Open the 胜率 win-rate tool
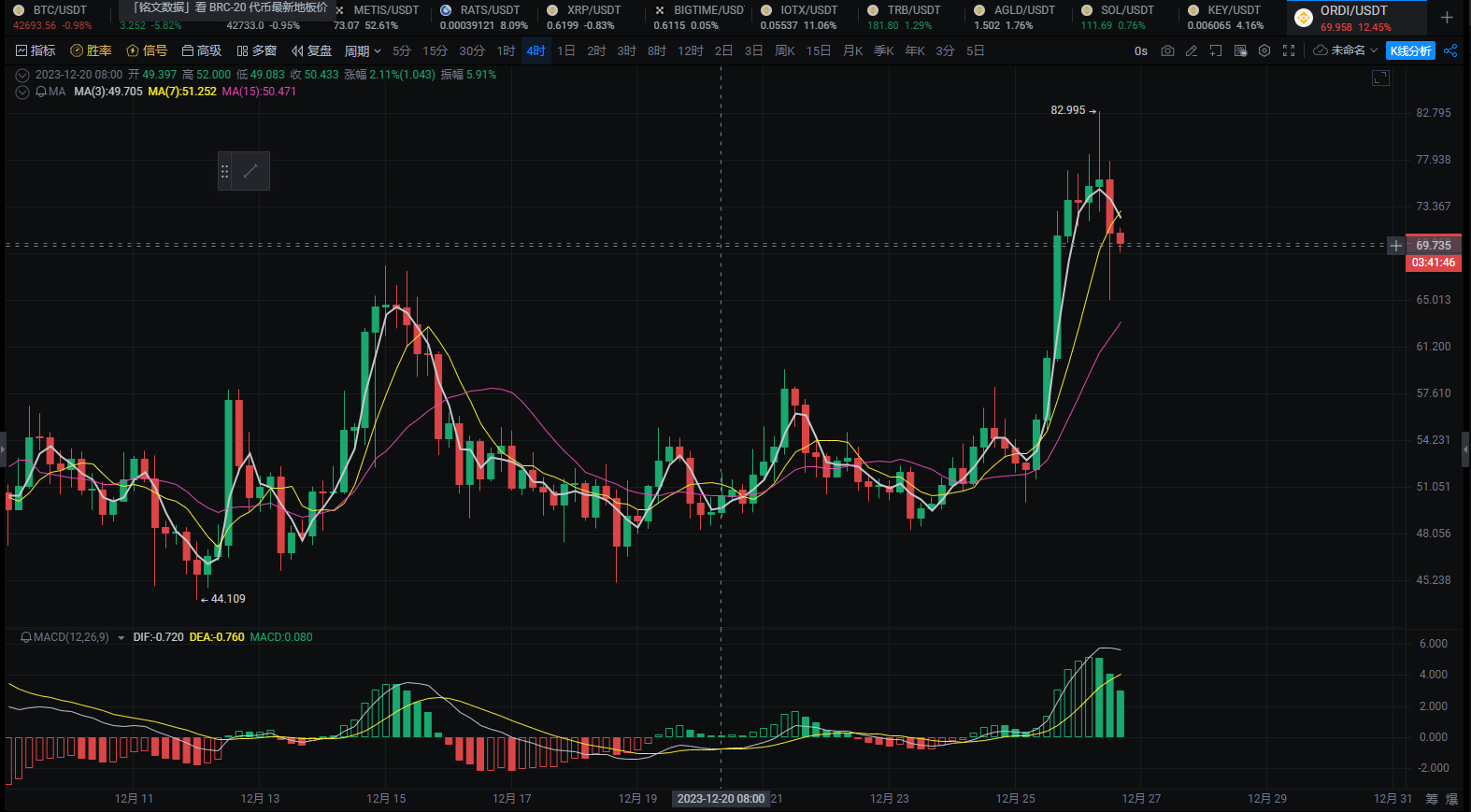 click(x=91, y=50)
